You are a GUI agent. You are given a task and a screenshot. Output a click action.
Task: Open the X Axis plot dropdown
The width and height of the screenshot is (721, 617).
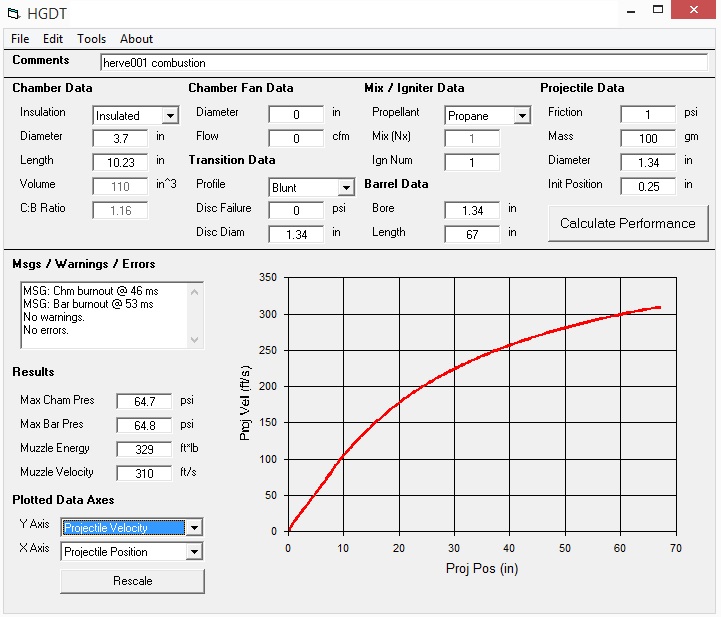pos(193,552)
